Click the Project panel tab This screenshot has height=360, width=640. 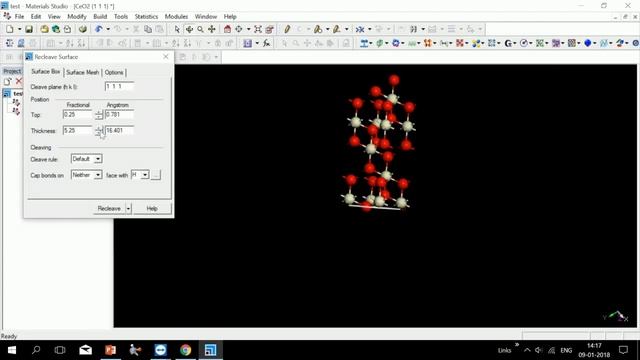tap(12, 71)
